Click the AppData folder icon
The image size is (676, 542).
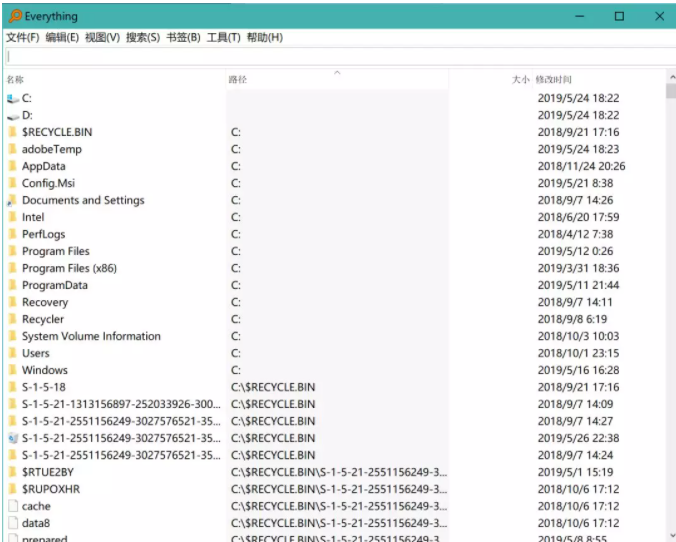tap(13, 166)
